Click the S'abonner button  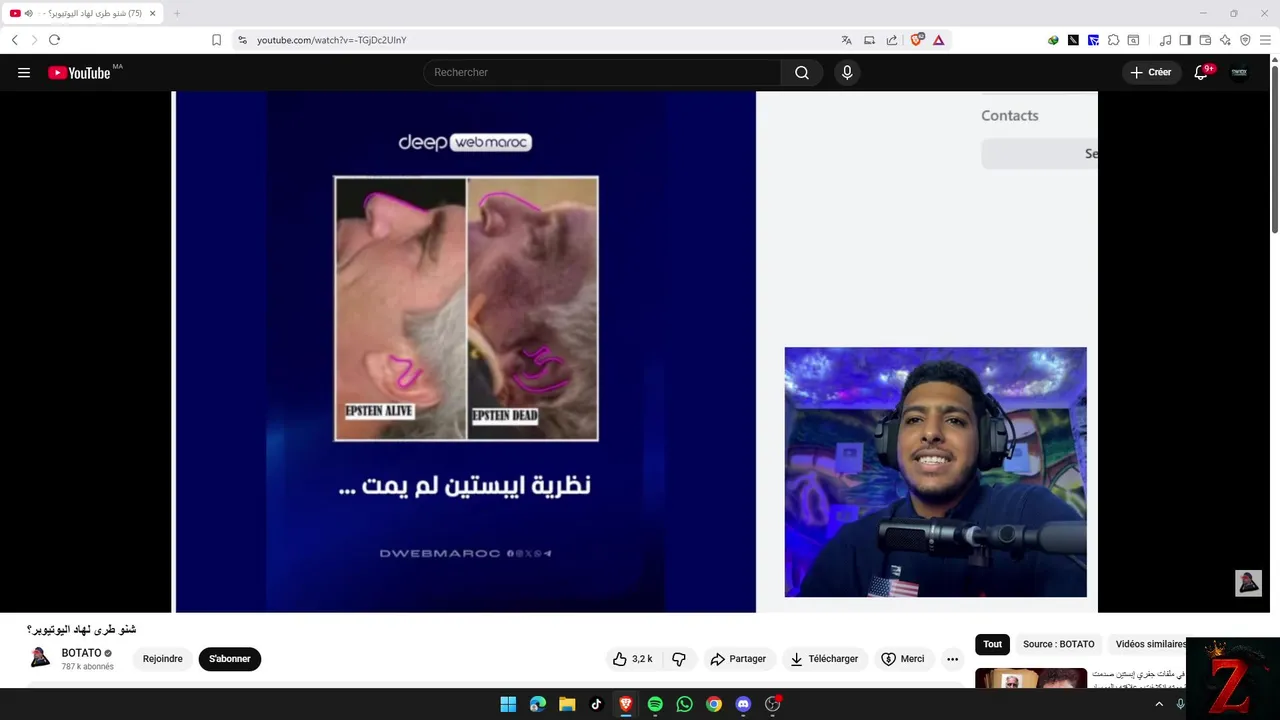[x=230, y=659]
